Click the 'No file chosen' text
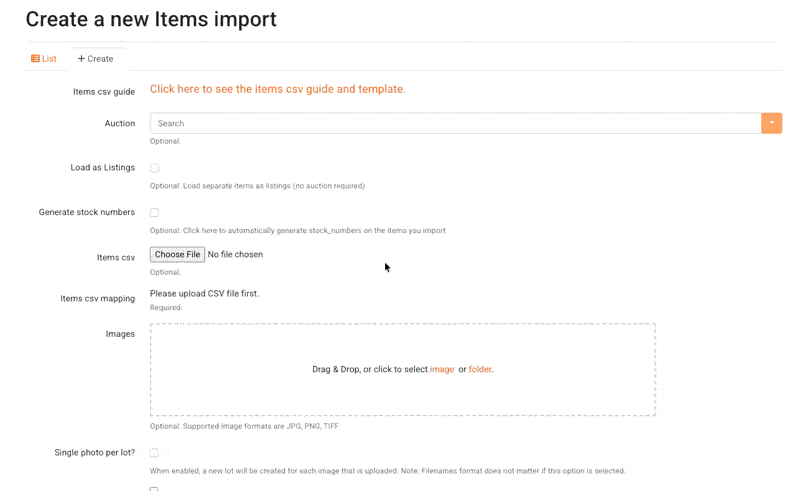800x491 pixels. click(235, 255)
